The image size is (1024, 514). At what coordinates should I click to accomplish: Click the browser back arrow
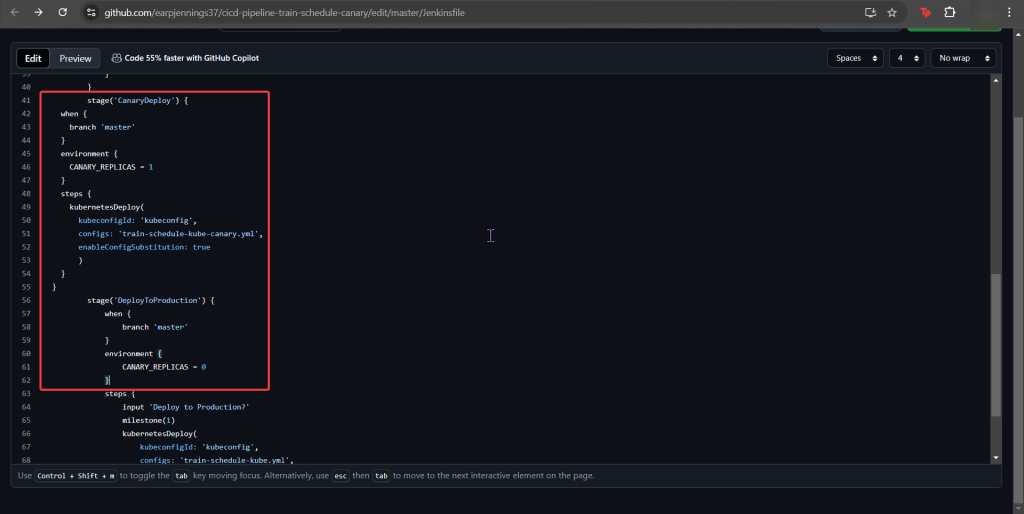14,12
